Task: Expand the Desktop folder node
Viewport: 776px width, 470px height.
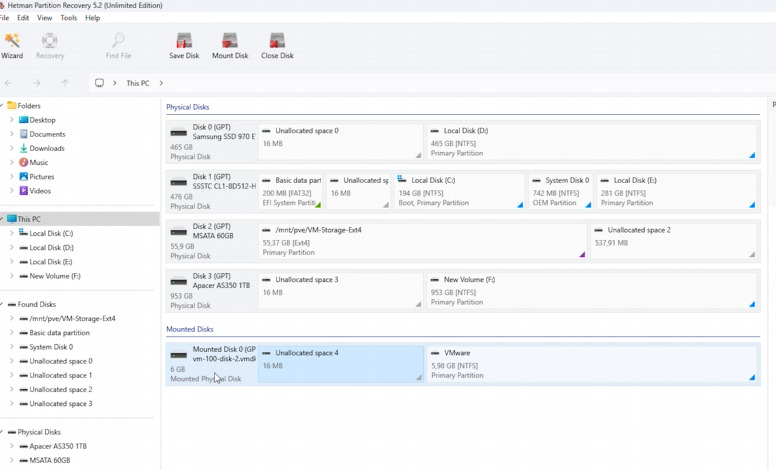Action: pyautogui.click(x=11, y=120)
